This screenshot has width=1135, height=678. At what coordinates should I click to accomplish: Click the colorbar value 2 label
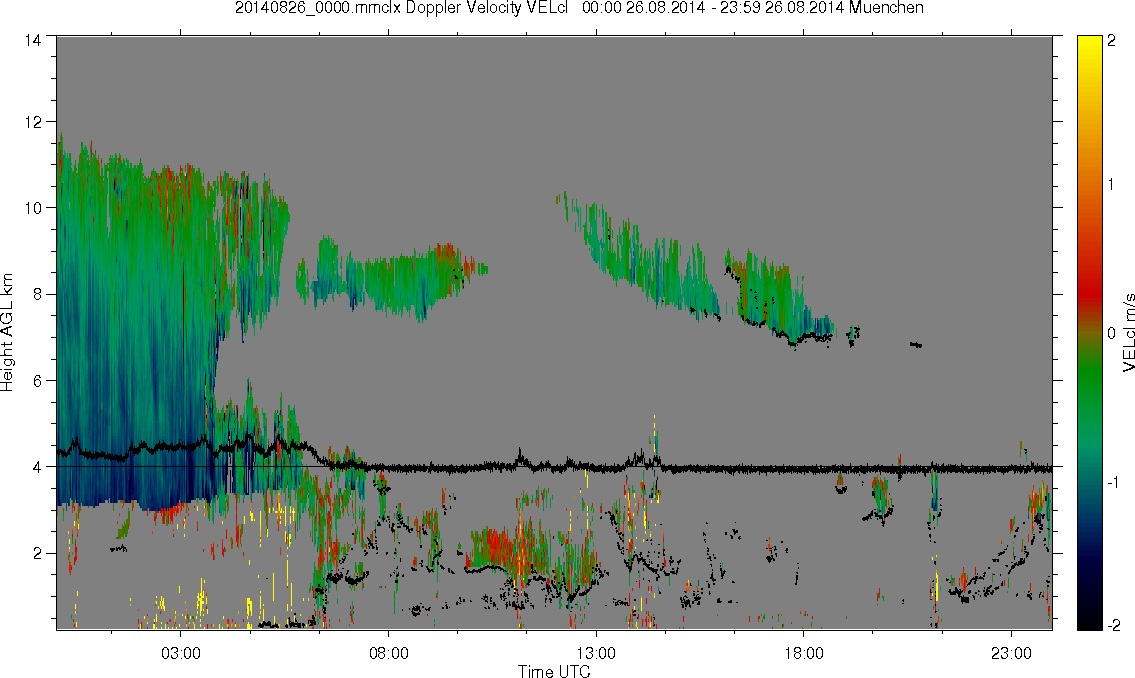point(1112,41)
